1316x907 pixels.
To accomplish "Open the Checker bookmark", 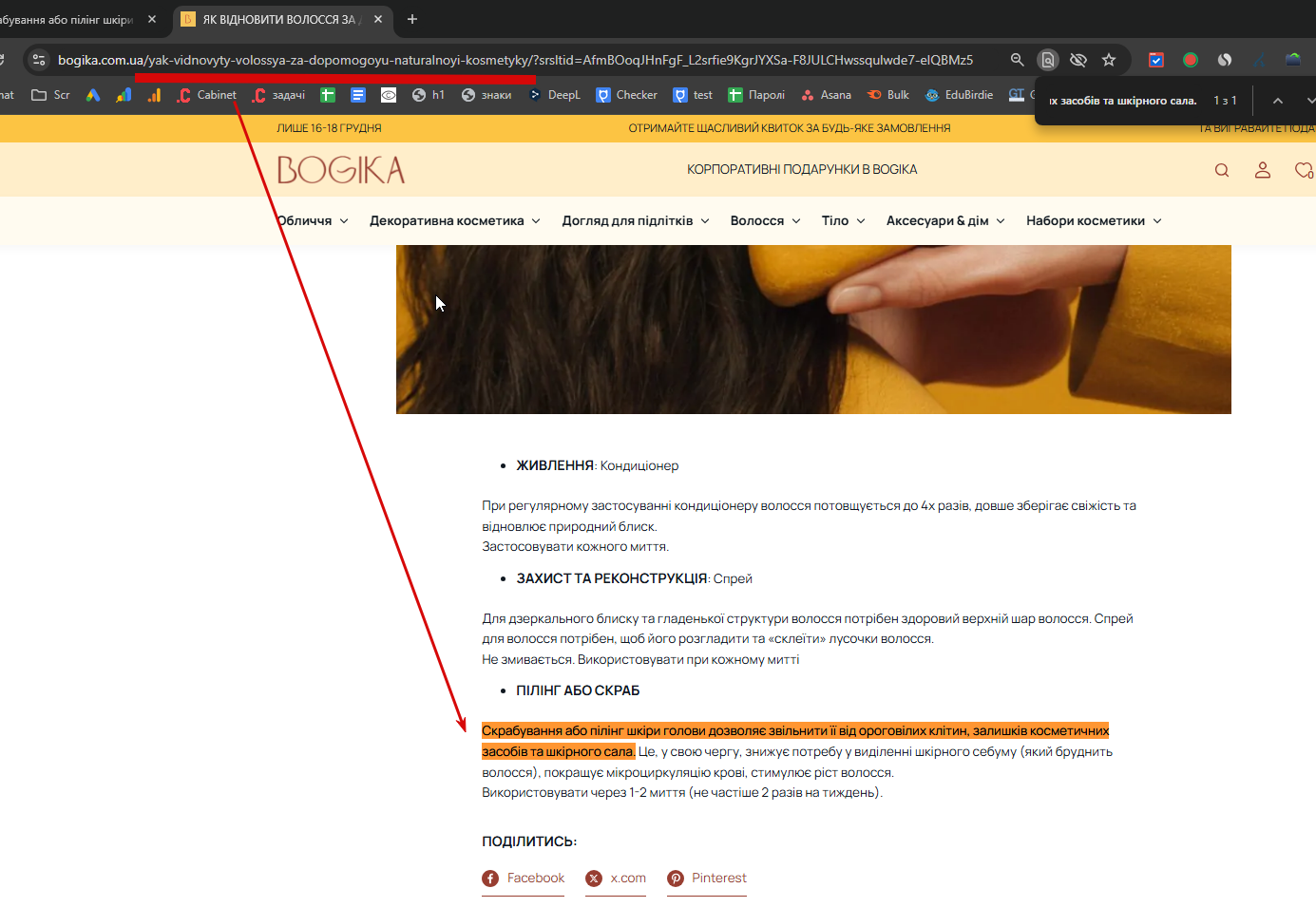I will pyautogui.click(x=626, y=95).
